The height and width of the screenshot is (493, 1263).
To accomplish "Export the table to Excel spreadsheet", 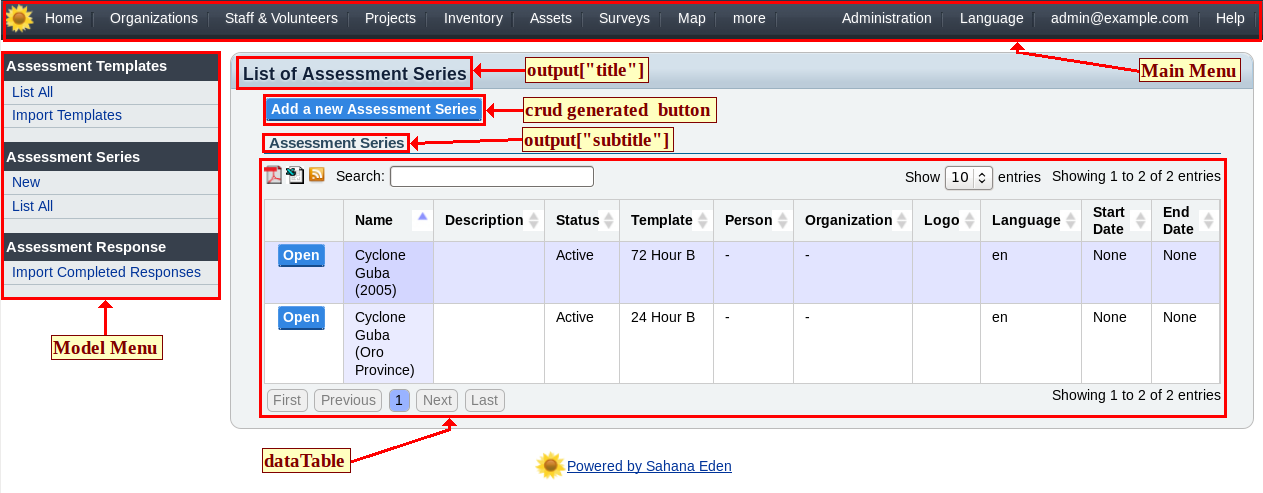I will point(295,175).
